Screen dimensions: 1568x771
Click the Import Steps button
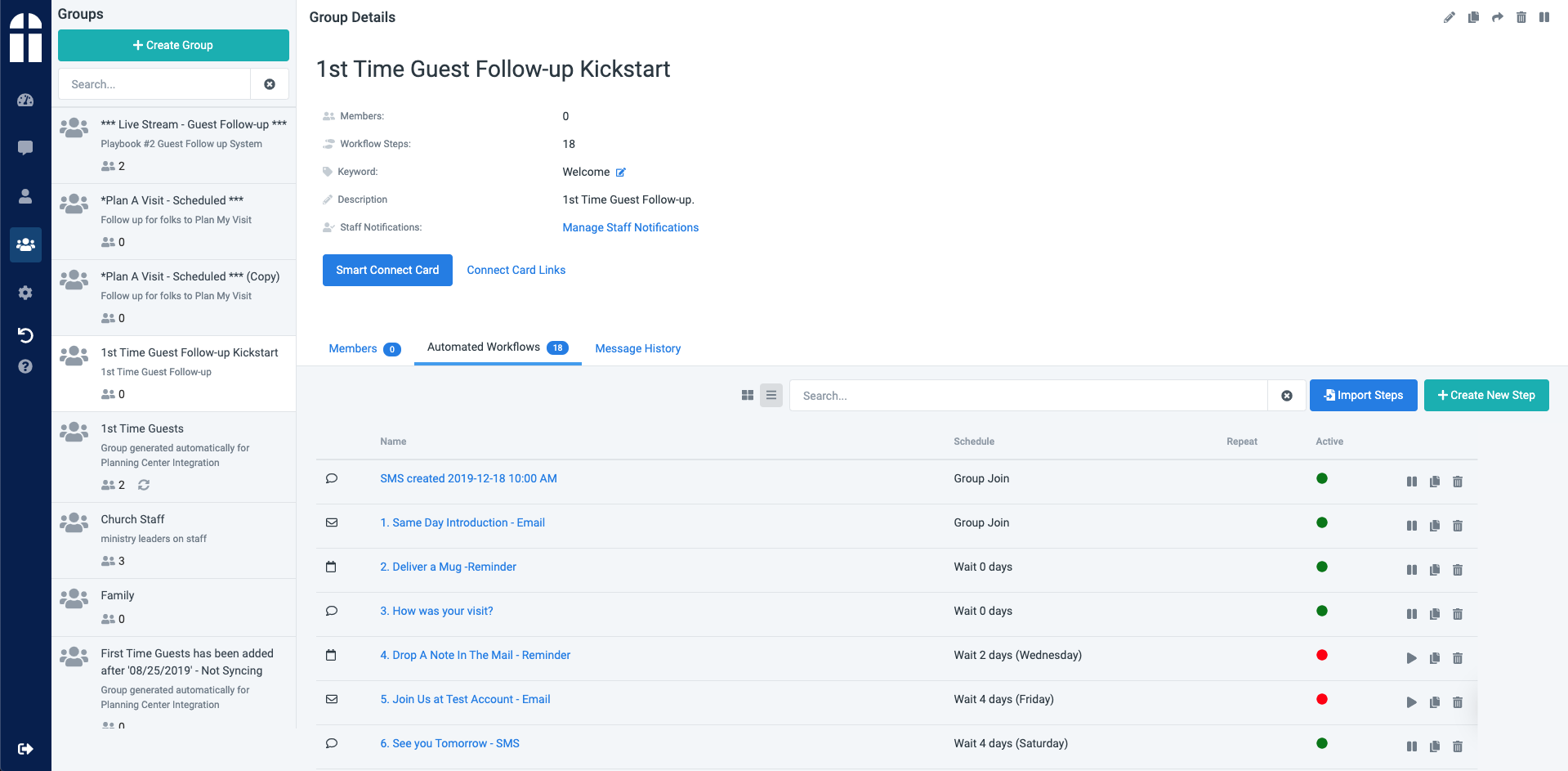pos(1363,396)
